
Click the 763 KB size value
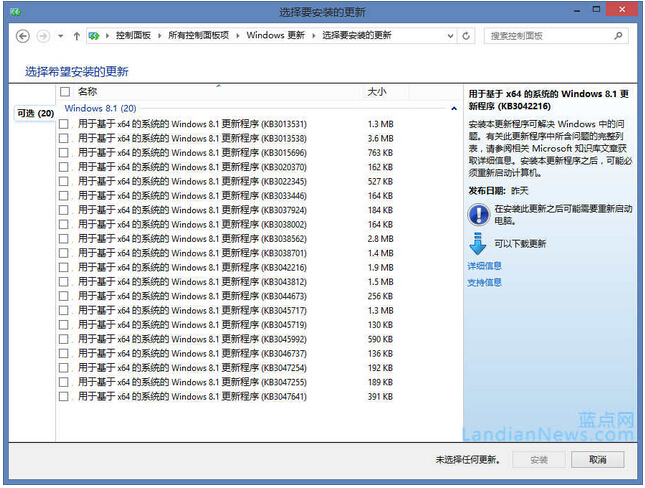pos(380,153)
